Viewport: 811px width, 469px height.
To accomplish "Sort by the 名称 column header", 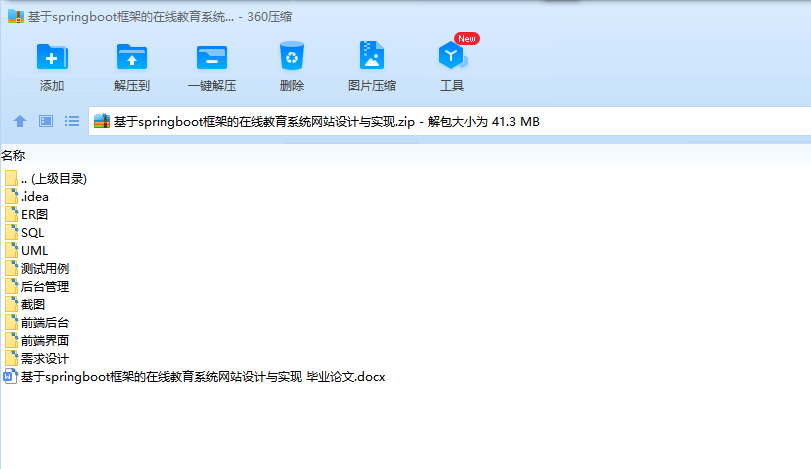I will pyautogui.click(x=13, y=155).
